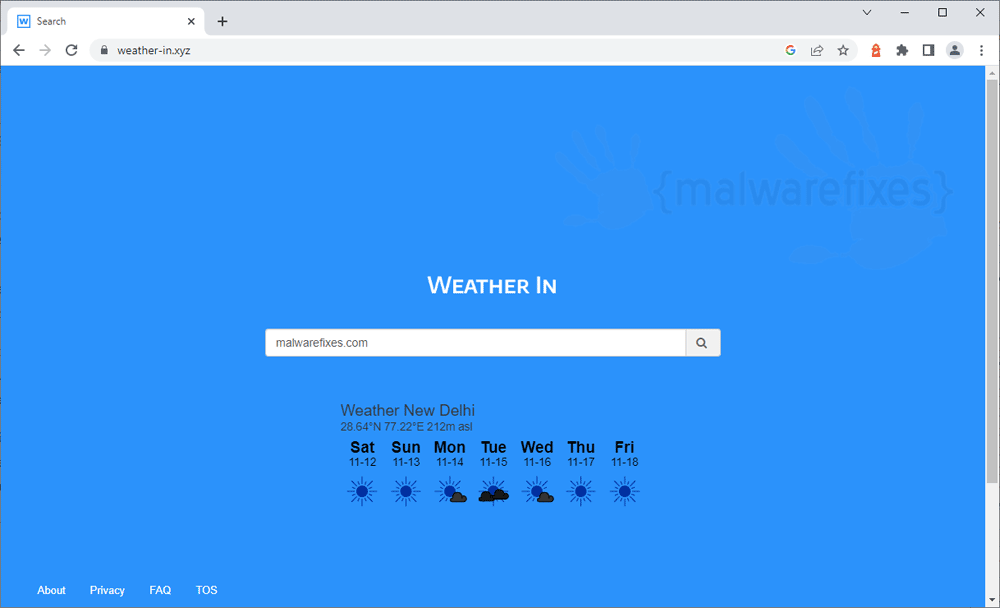The image size is (1000, 608).
Task: Open the About footer link
Action: pyautogui.click(x=51, y=590)
